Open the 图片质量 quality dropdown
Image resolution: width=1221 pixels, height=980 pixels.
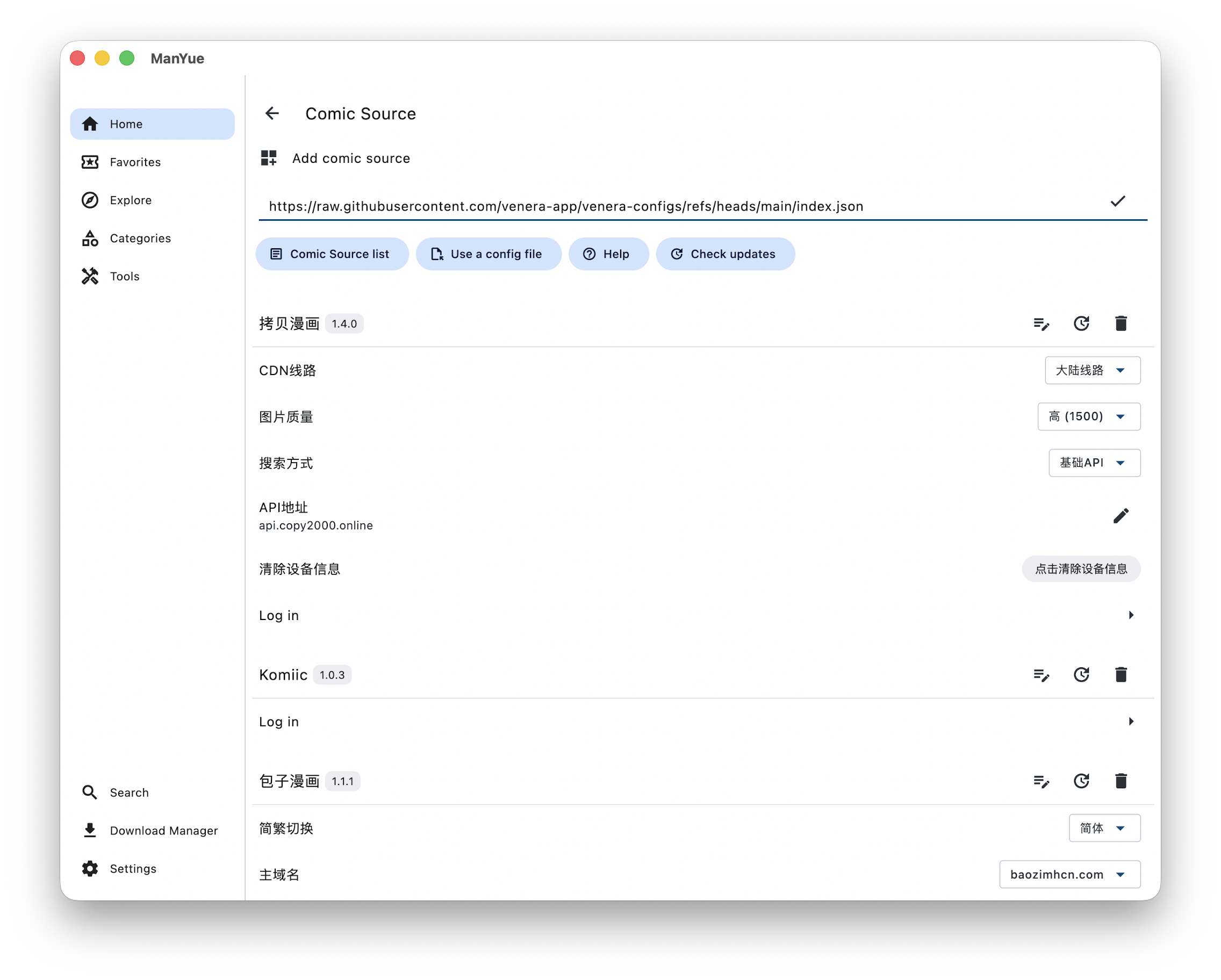click(1088, 417)
